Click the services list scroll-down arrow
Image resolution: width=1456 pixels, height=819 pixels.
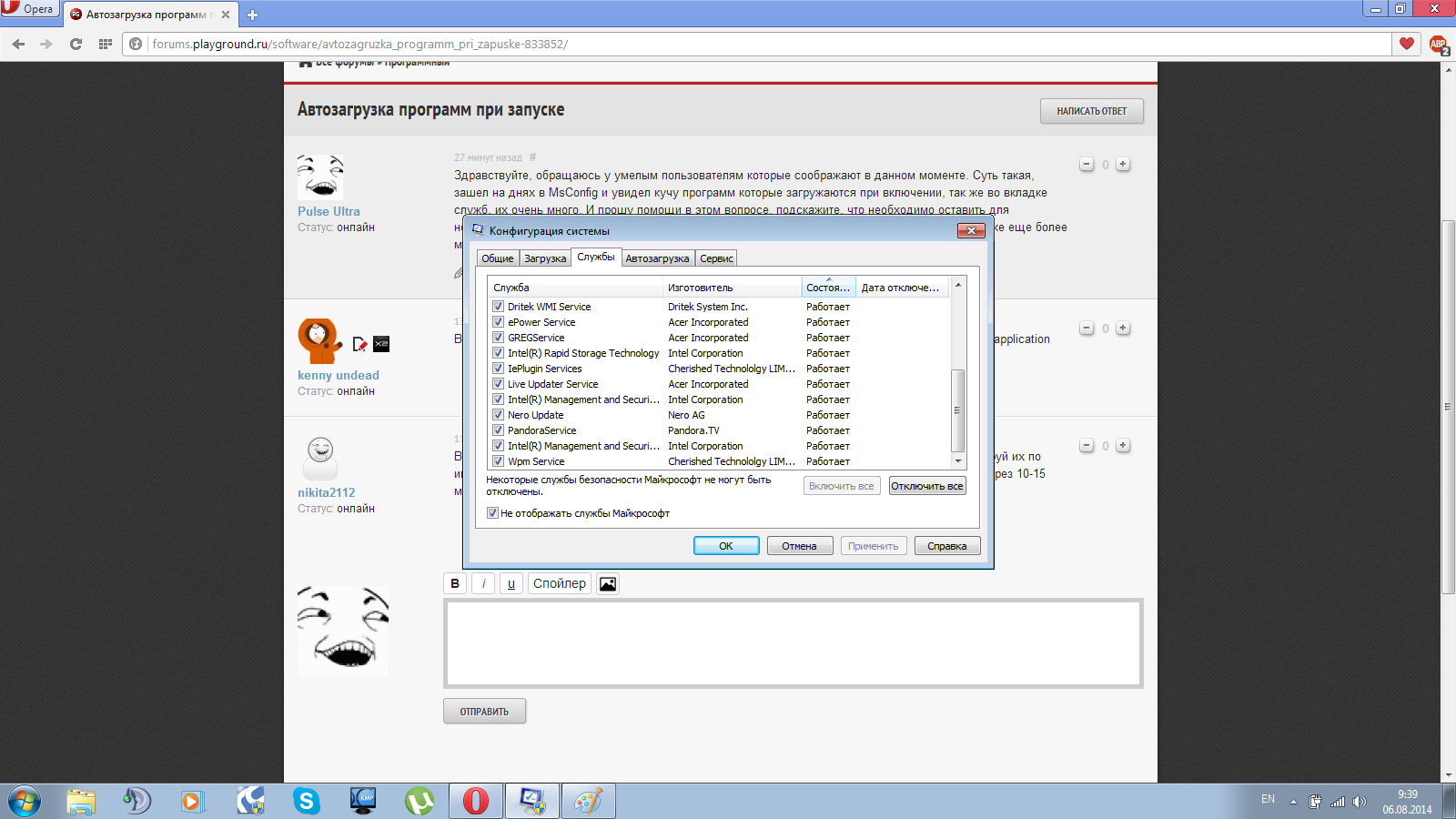957,461
